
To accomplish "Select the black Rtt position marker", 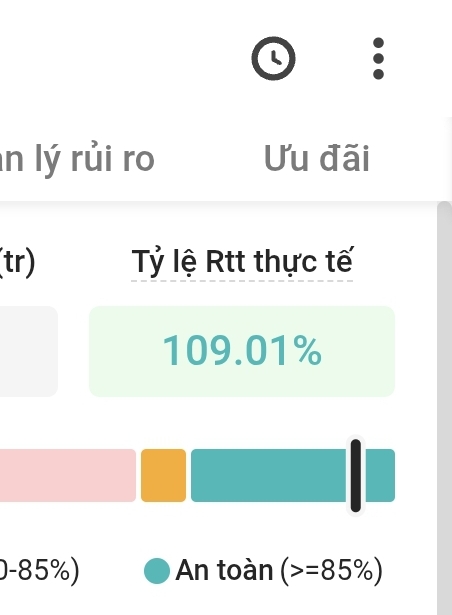I will tap(355, 475).
